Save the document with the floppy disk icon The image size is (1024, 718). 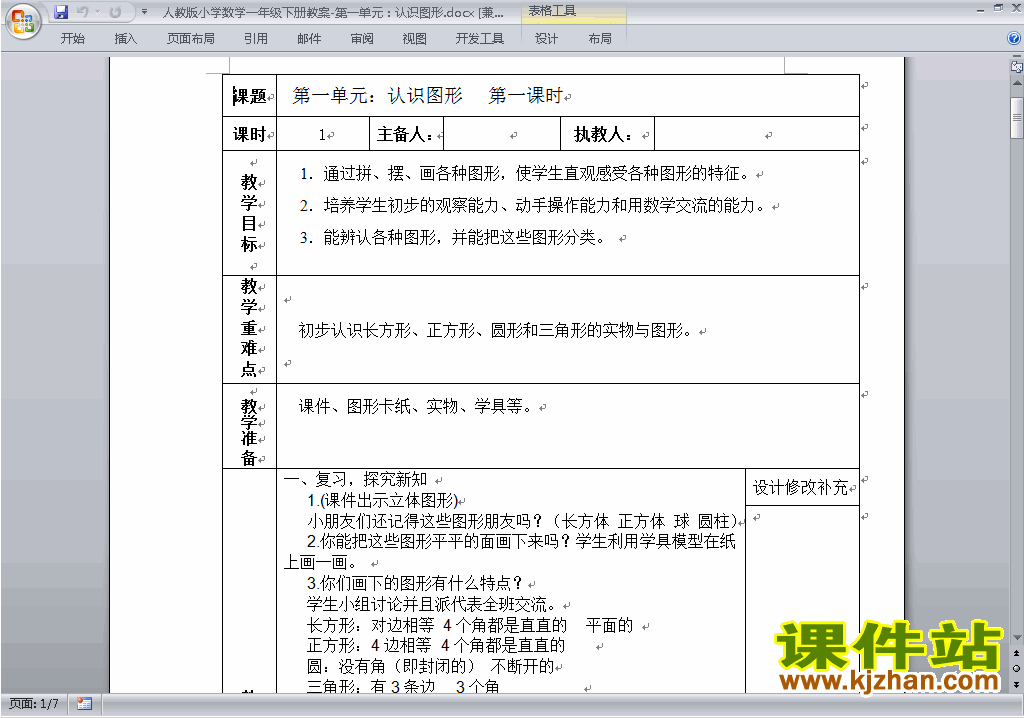click(61, 12)
